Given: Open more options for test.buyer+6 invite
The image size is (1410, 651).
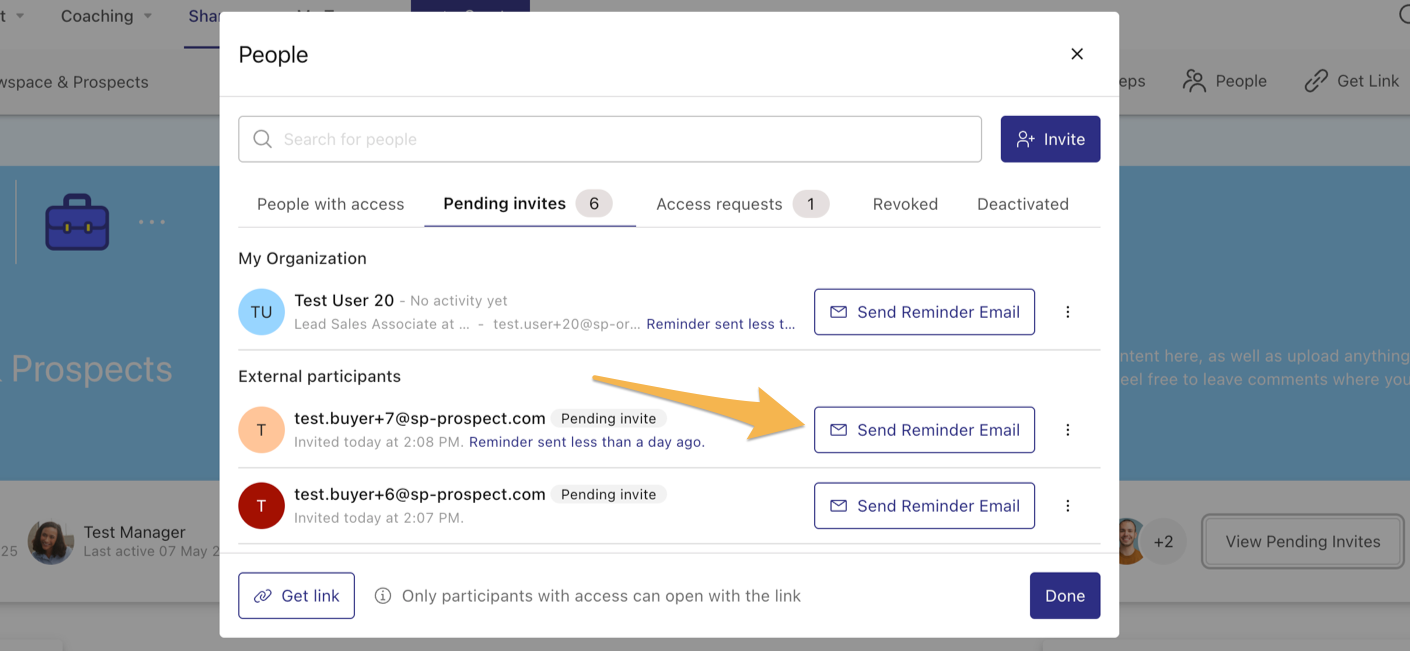Looking at the screenshot, I should point(1068,506).
